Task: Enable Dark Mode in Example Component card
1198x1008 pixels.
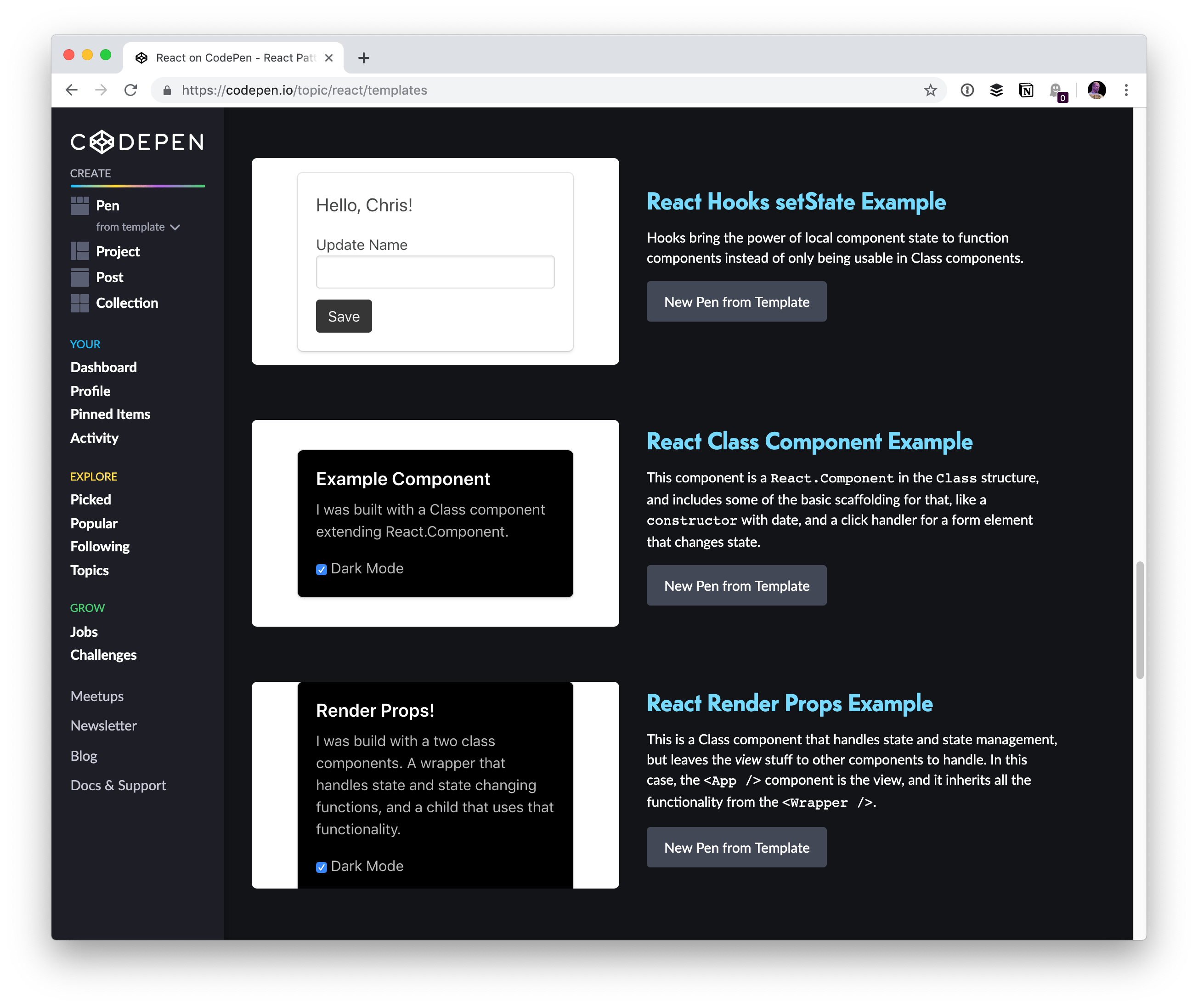Action: (x=321, y=569)
